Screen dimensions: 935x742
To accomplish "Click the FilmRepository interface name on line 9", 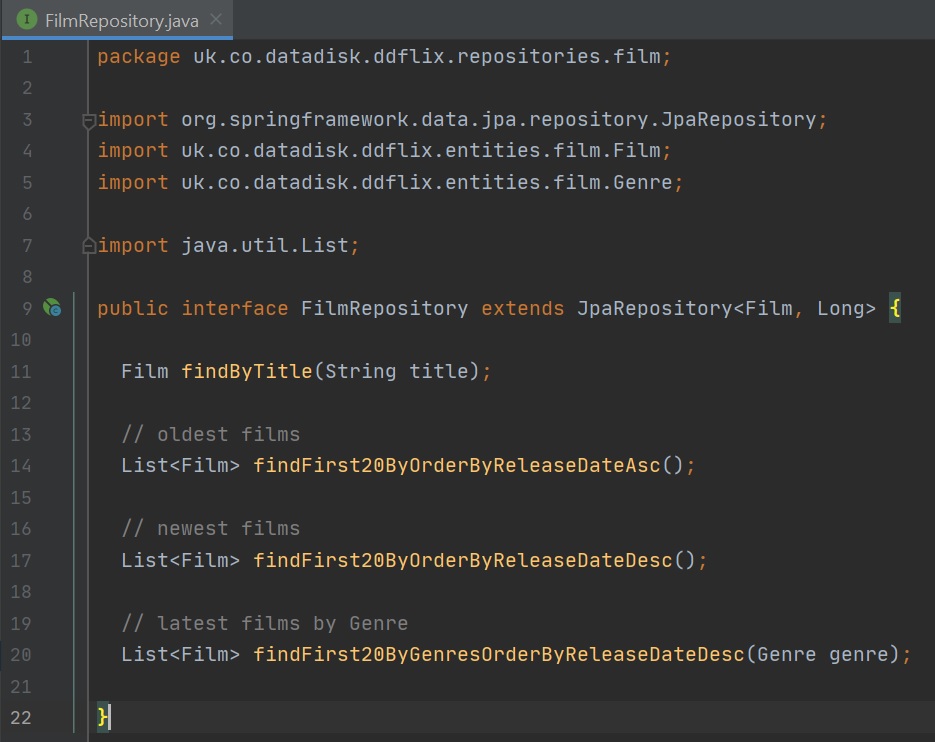I will pos(384,309).
